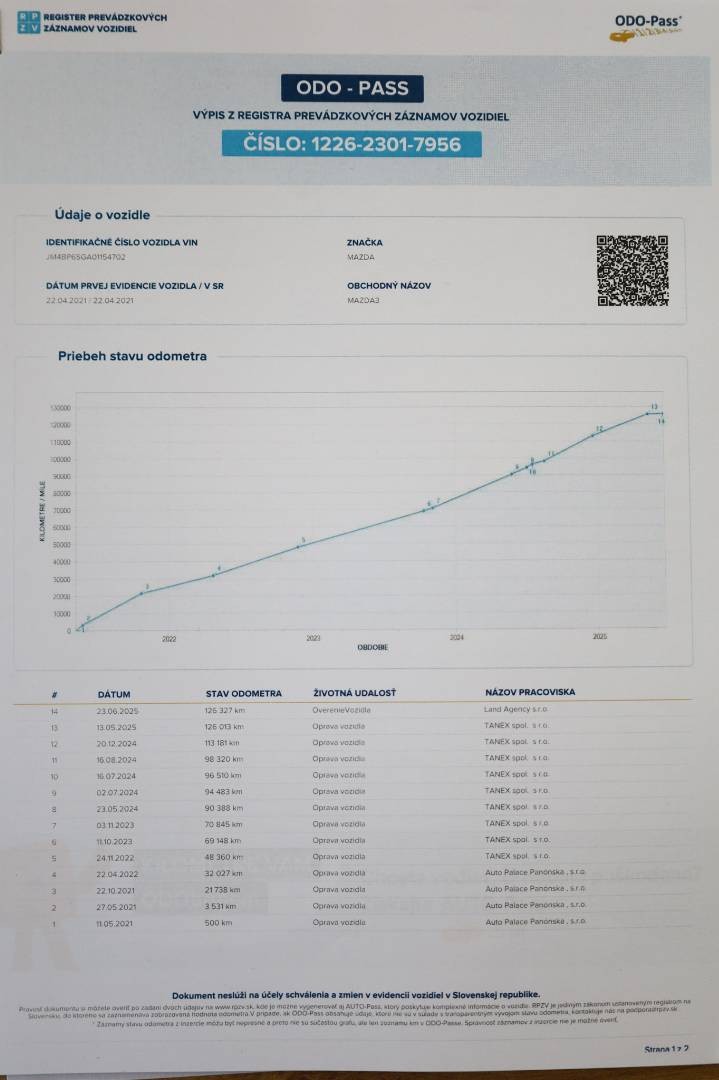This screenshot has height=1080, width=719.
Task: Click the chart data point labeled 5
Action: [x=298, y=547]
